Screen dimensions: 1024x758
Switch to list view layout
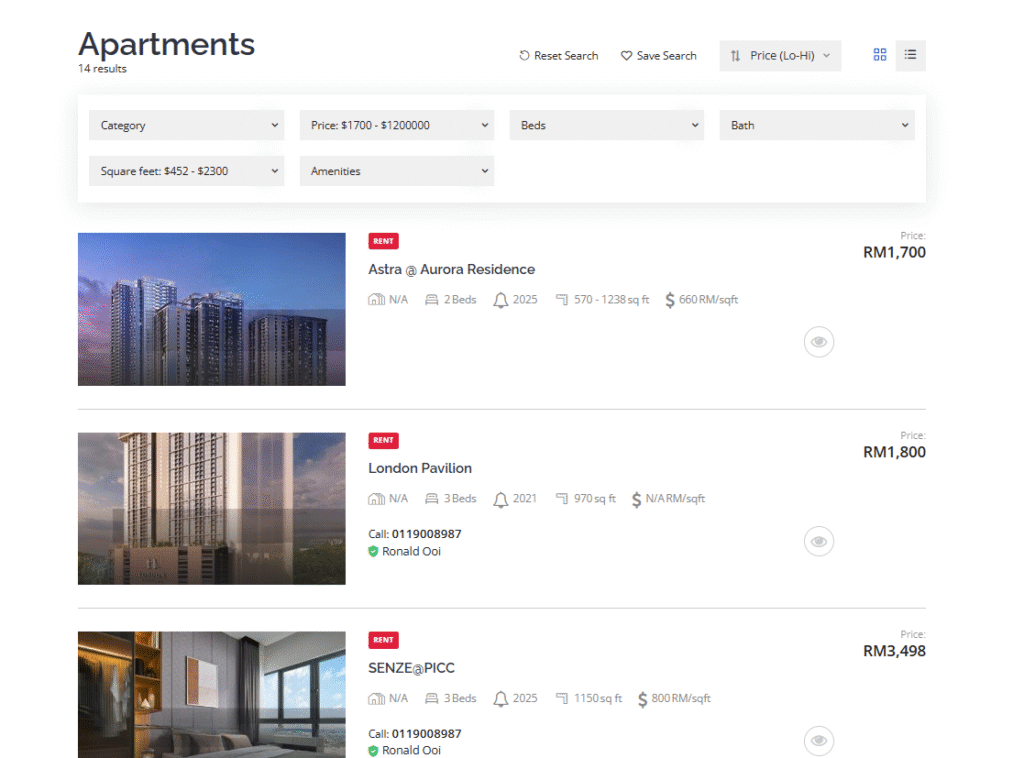910,56
